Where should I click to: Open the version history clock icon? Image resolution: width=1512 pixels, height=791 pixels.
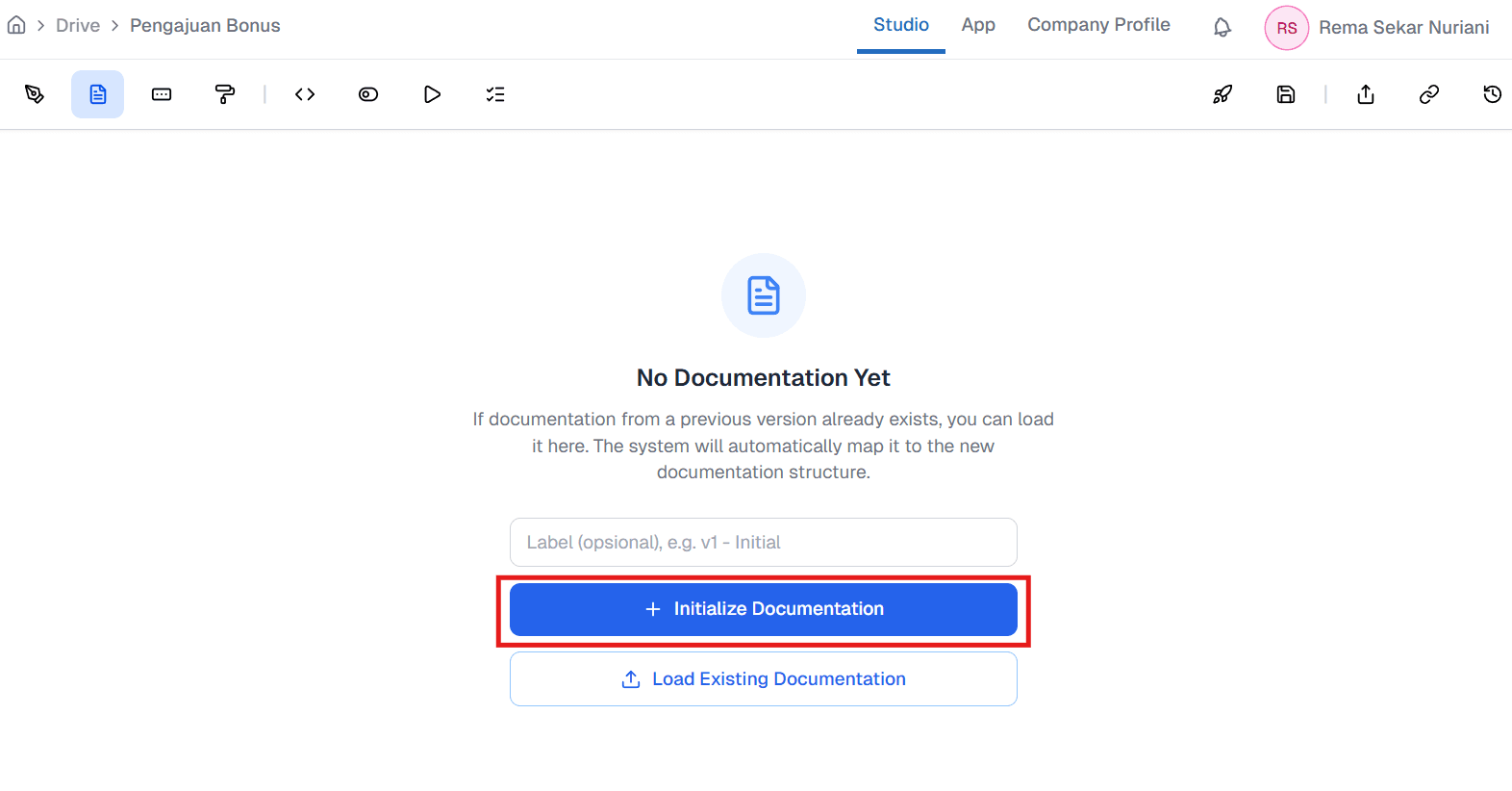pyautogui.click(x=1492, y=94)
